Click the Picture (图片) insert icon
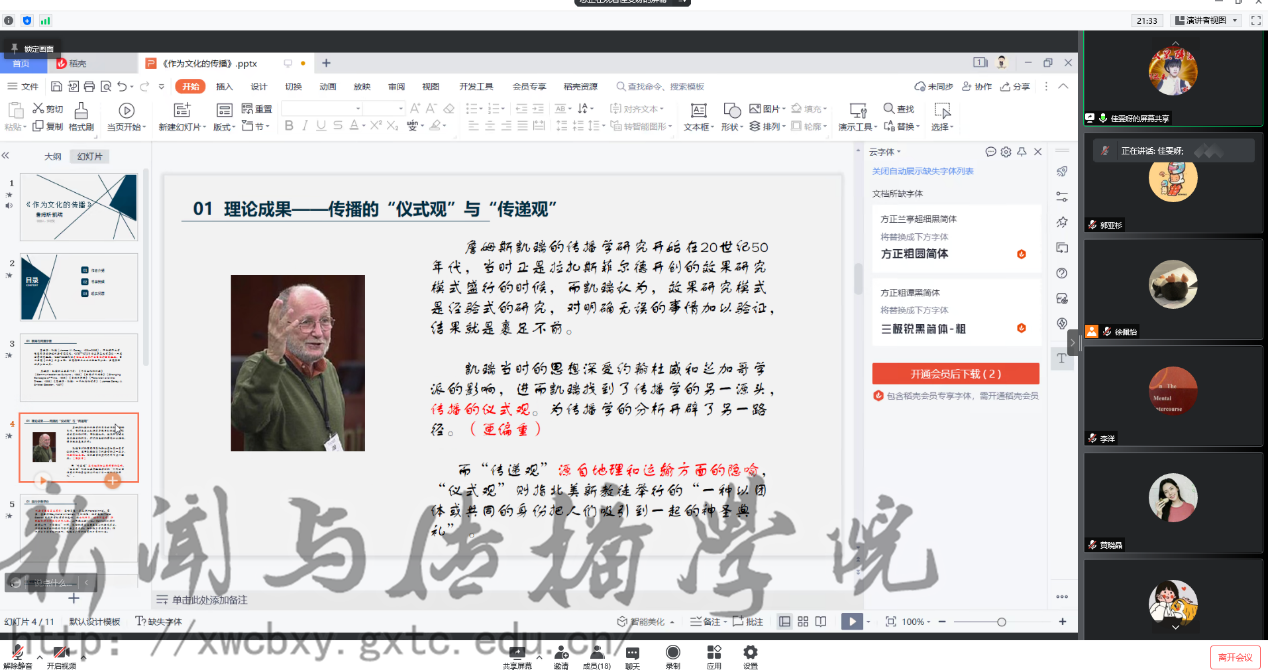1268x672 pixels. [x=754, y=109]
